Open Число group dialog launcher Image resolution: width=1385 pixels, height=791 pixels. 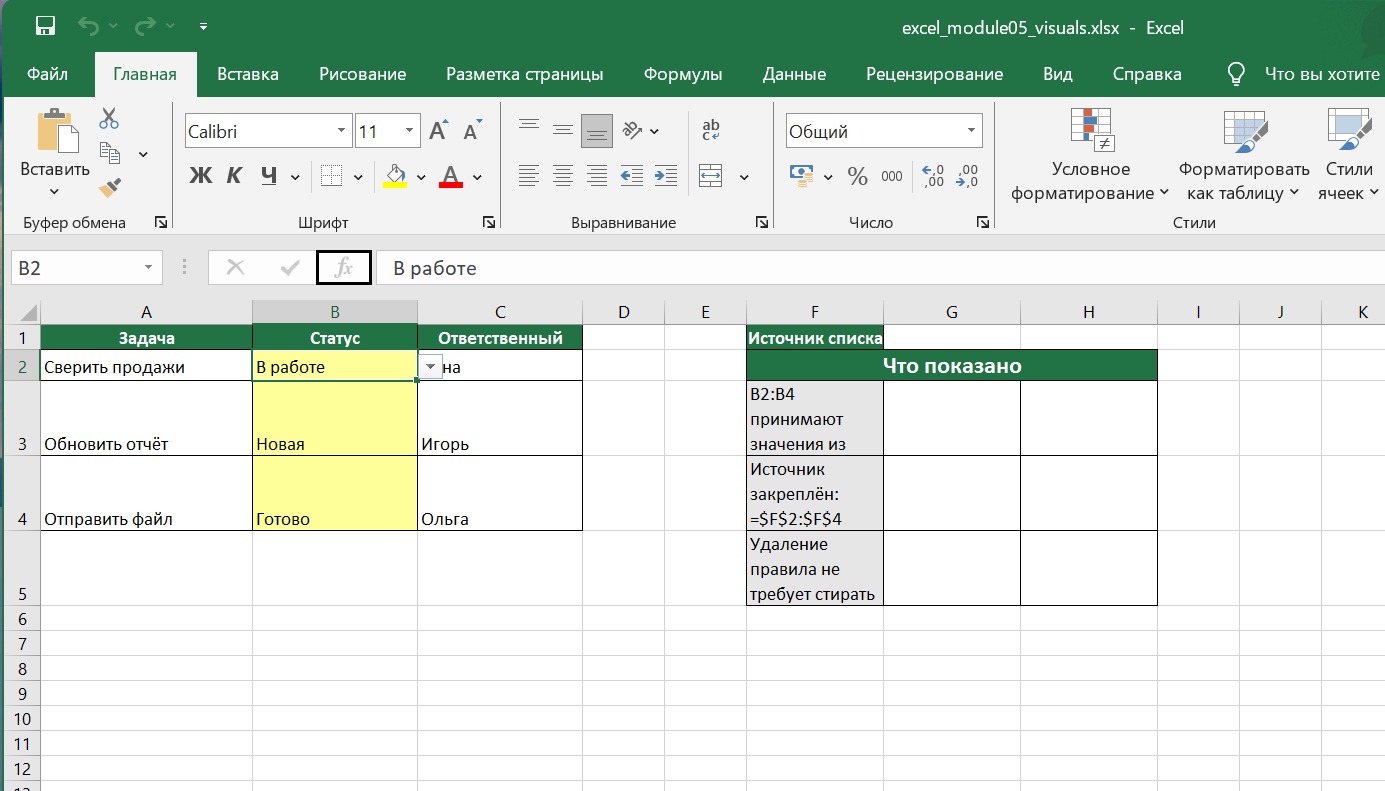pyautogui.click(x=985, y=222)
